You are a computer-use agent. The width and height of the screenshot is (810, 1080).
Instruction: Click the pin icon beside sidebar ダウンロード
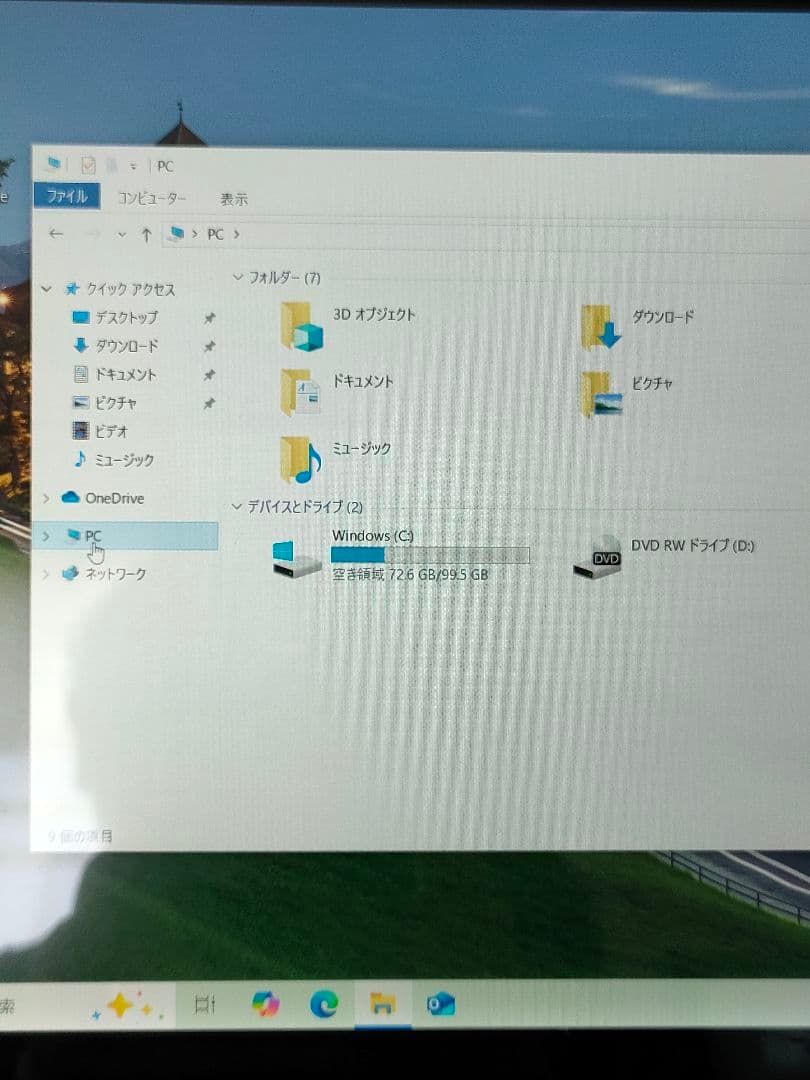[209, 346]
